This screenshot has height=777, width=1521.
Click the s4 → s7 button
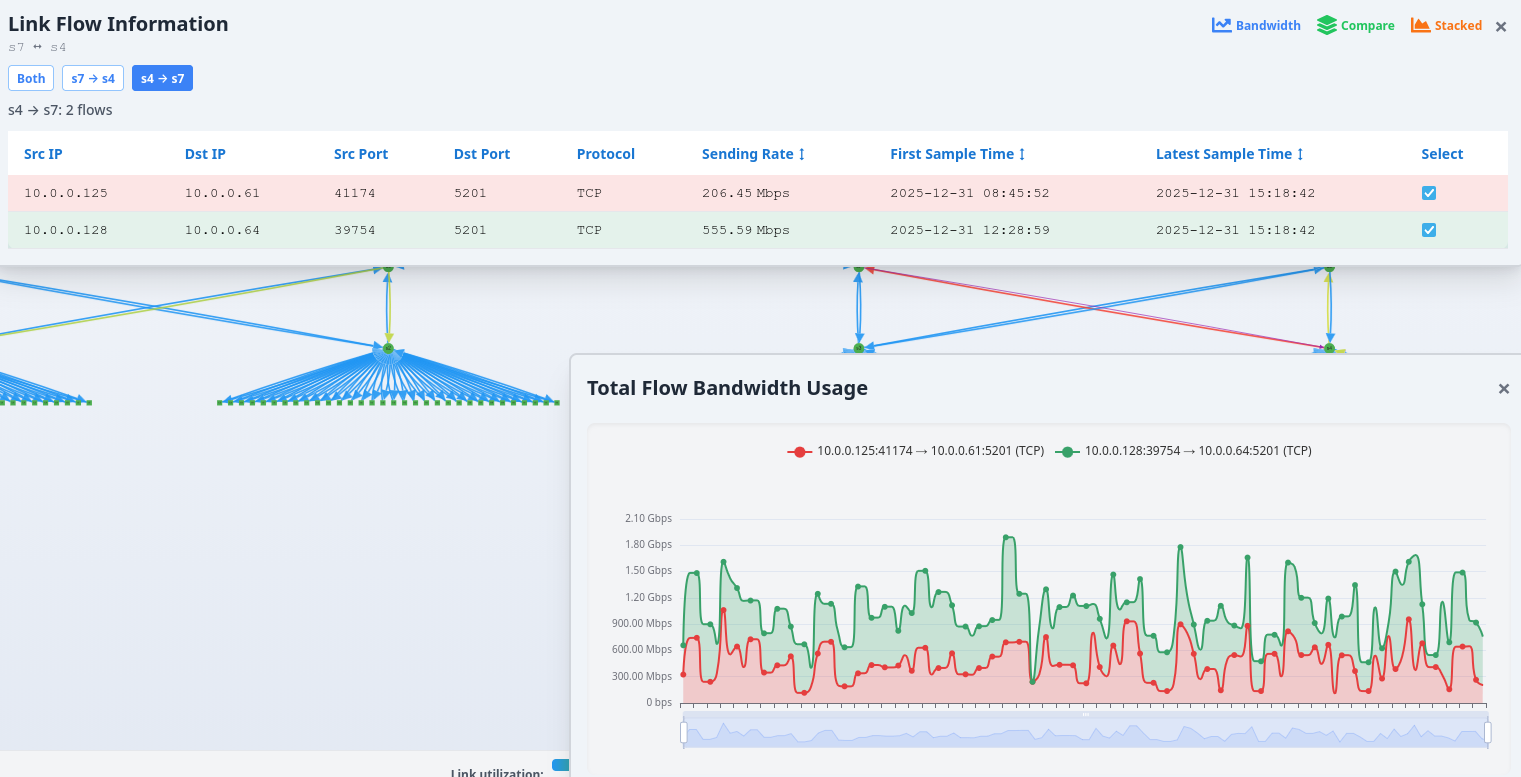pos(162,78)
